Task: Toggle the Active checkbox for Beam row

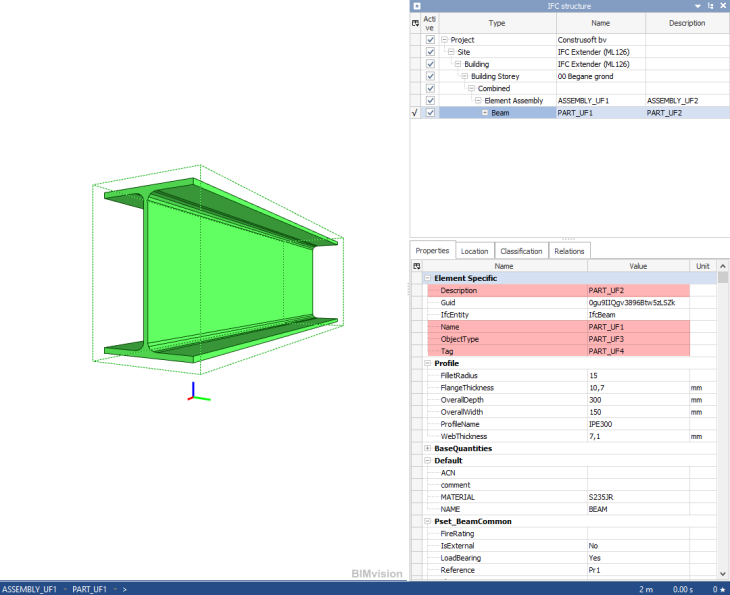Action: pos(430,113)
